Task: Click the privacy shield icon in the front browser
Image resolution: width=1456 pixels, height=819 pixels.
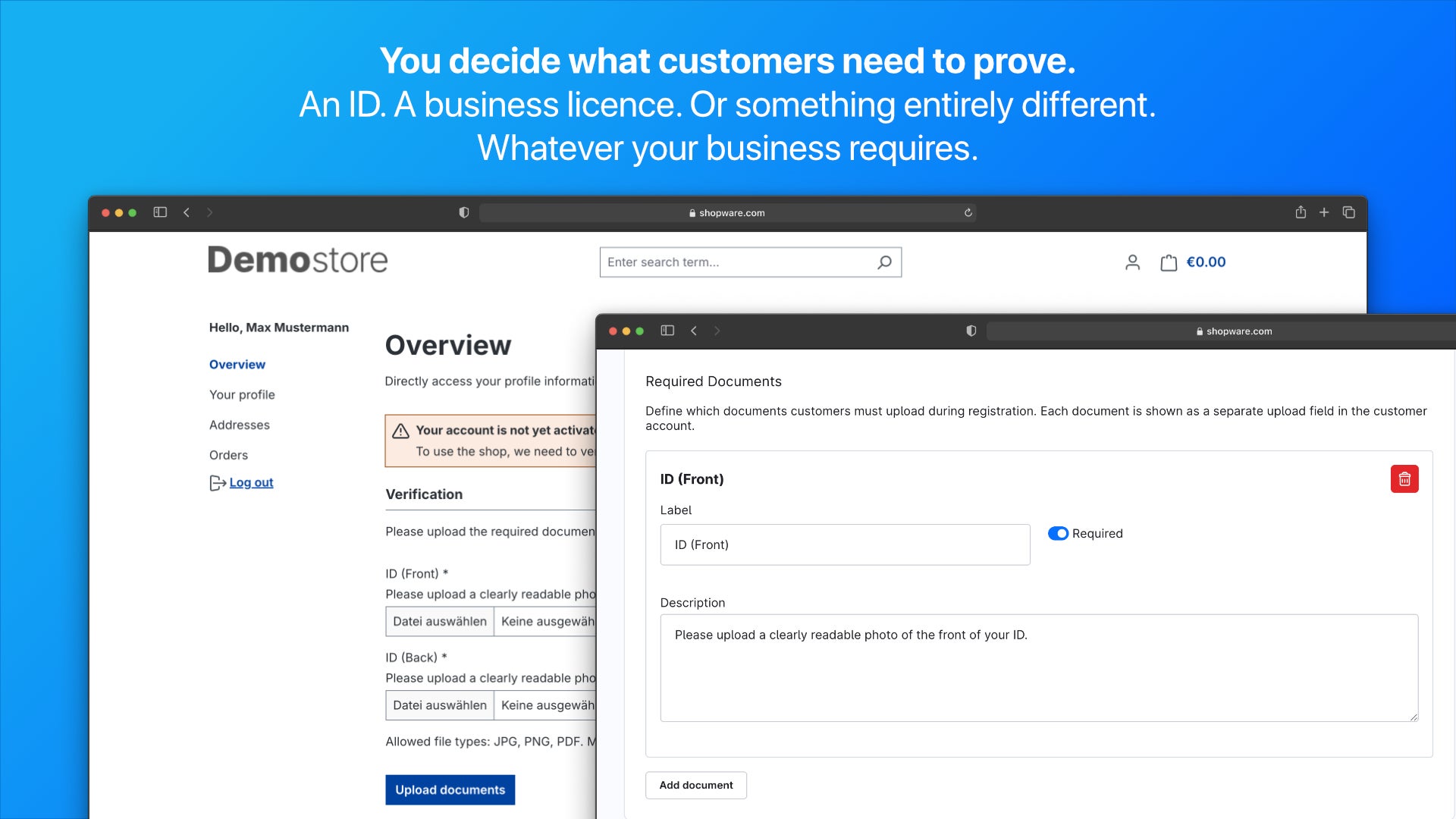Action: coord(971,331)
